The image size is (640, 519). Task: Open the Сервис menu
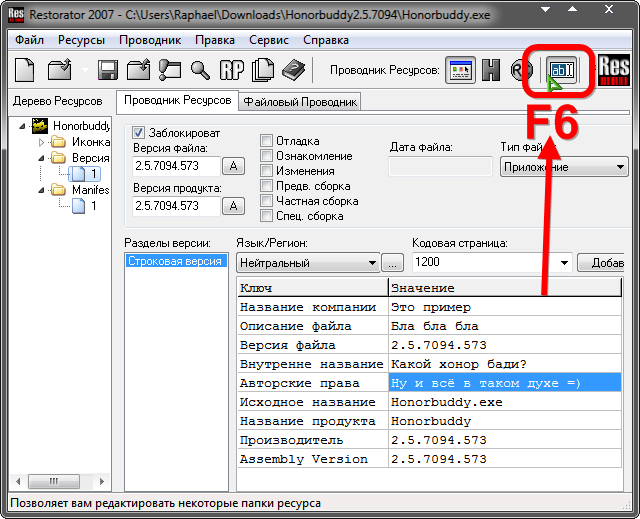(x=269, y=40)
